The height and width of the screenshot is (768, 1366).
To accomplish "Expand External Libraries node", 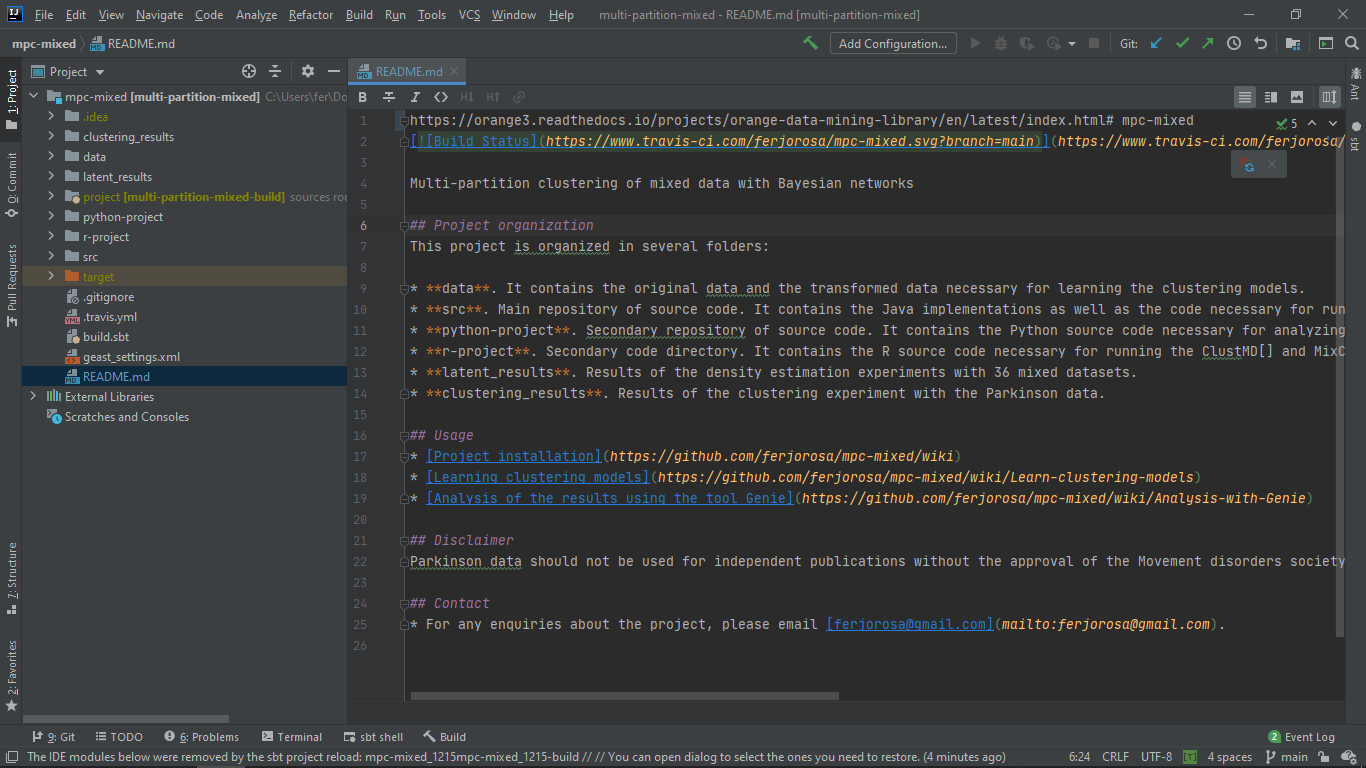I will (34, 397).
